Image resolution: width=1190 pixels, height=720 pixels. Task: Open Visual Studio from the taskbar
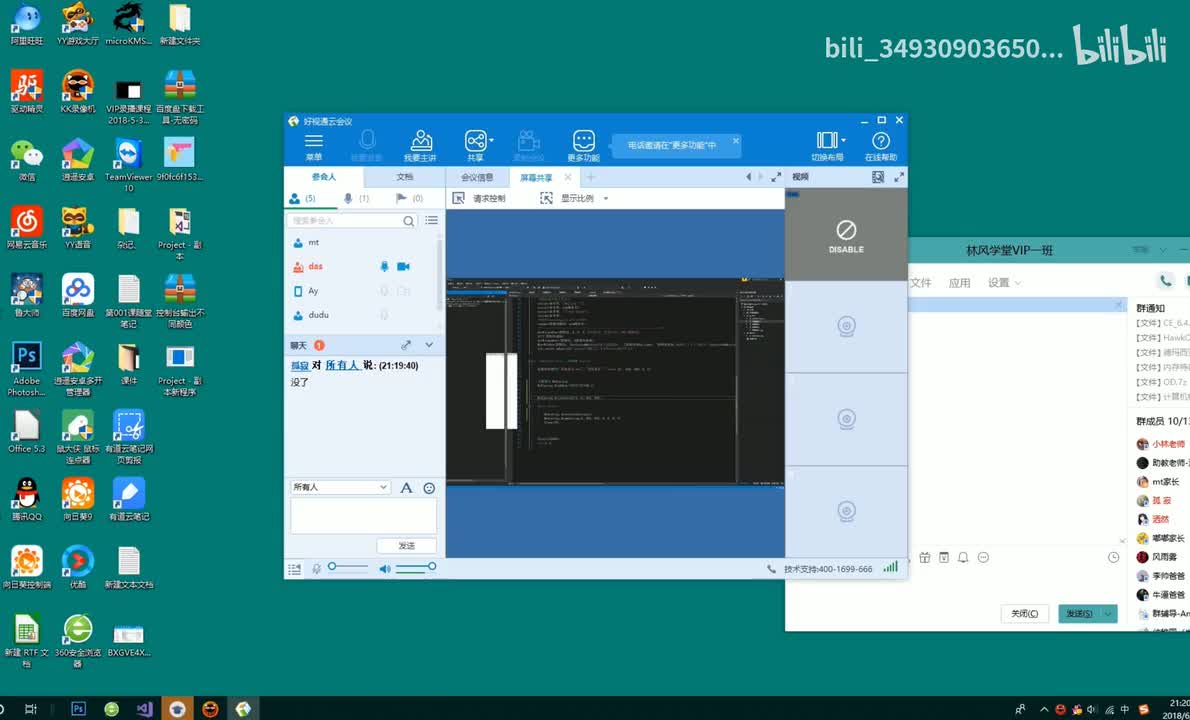click(x=144, y=709)
